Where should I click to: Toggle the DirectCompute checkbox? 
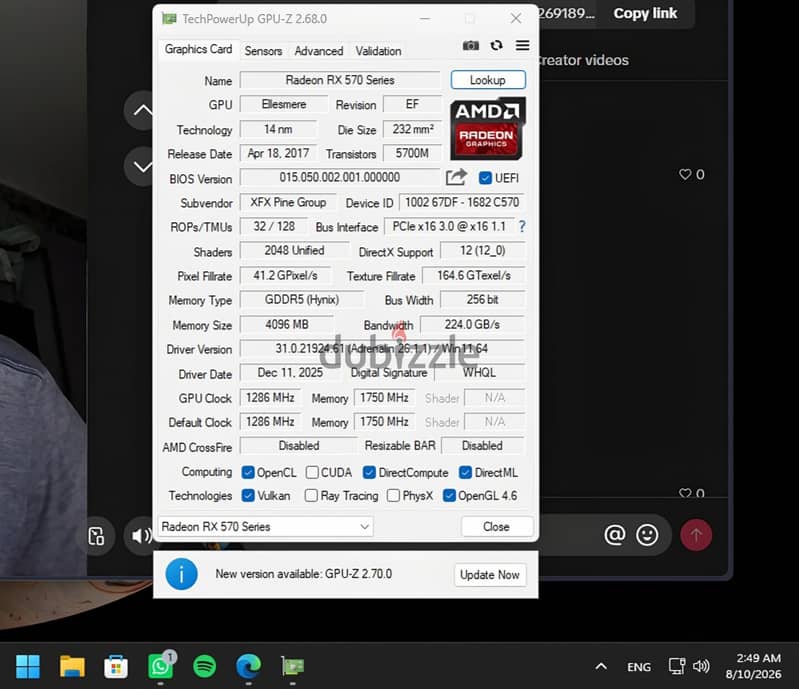coord(369,472)
